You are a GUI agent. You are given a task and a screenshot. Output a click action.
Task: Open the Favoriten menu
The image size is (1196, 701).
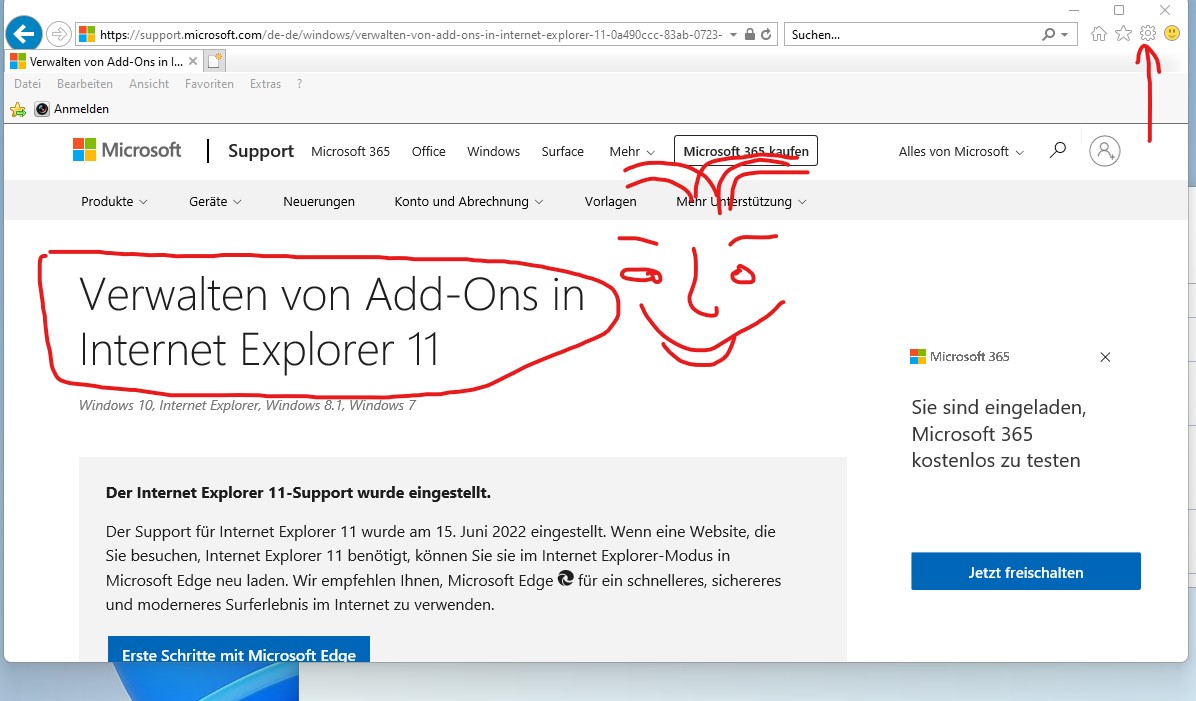tap(209, 84)
